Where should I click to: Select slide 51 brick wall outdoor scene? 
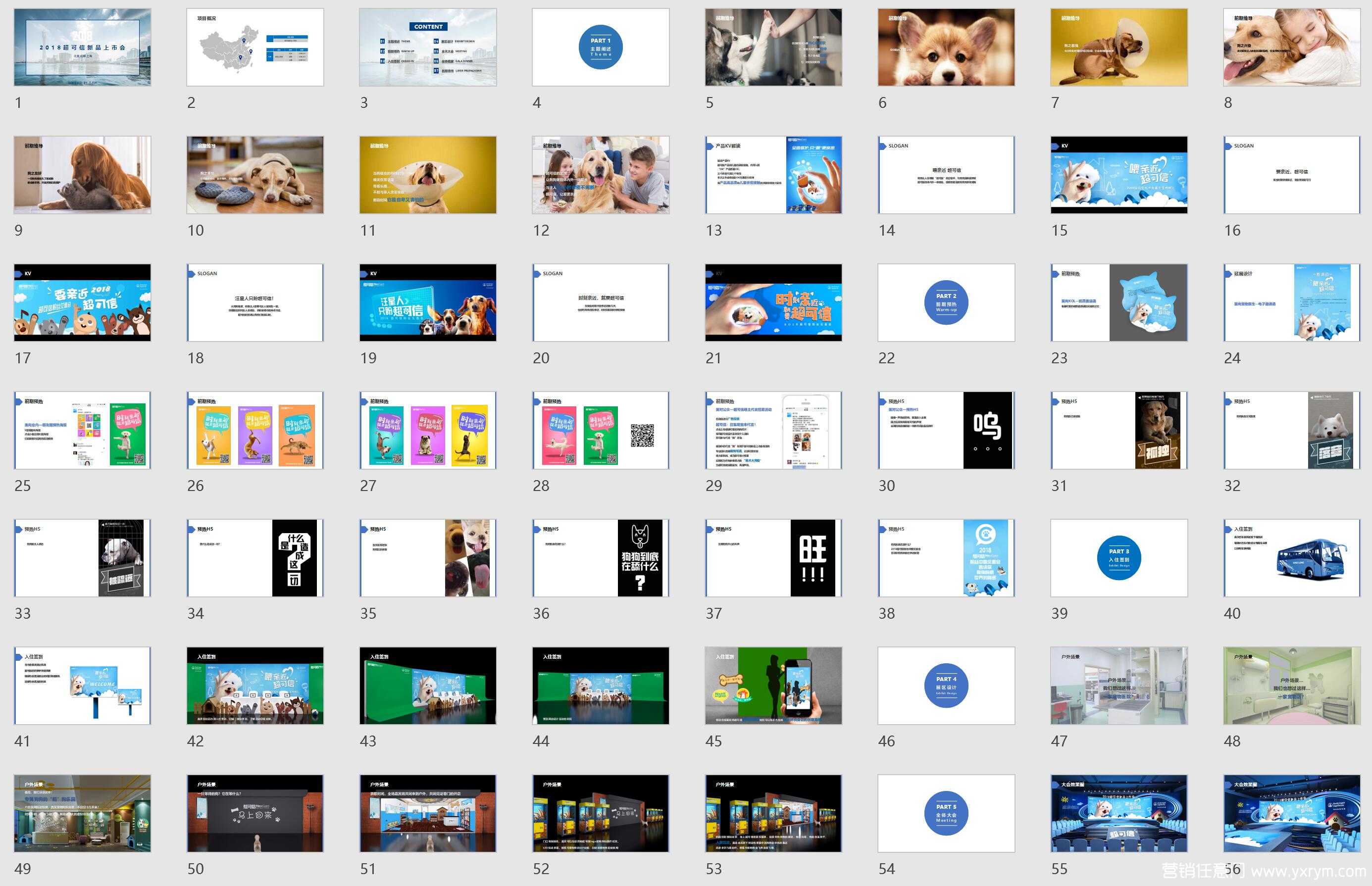(x=428, y=814)
